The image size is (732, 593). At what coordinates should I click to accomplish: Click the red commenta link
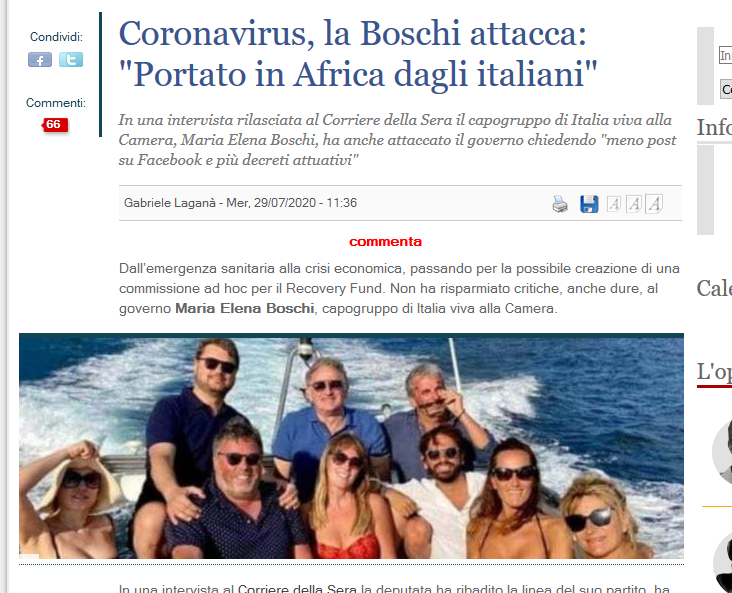coord(386,241)
